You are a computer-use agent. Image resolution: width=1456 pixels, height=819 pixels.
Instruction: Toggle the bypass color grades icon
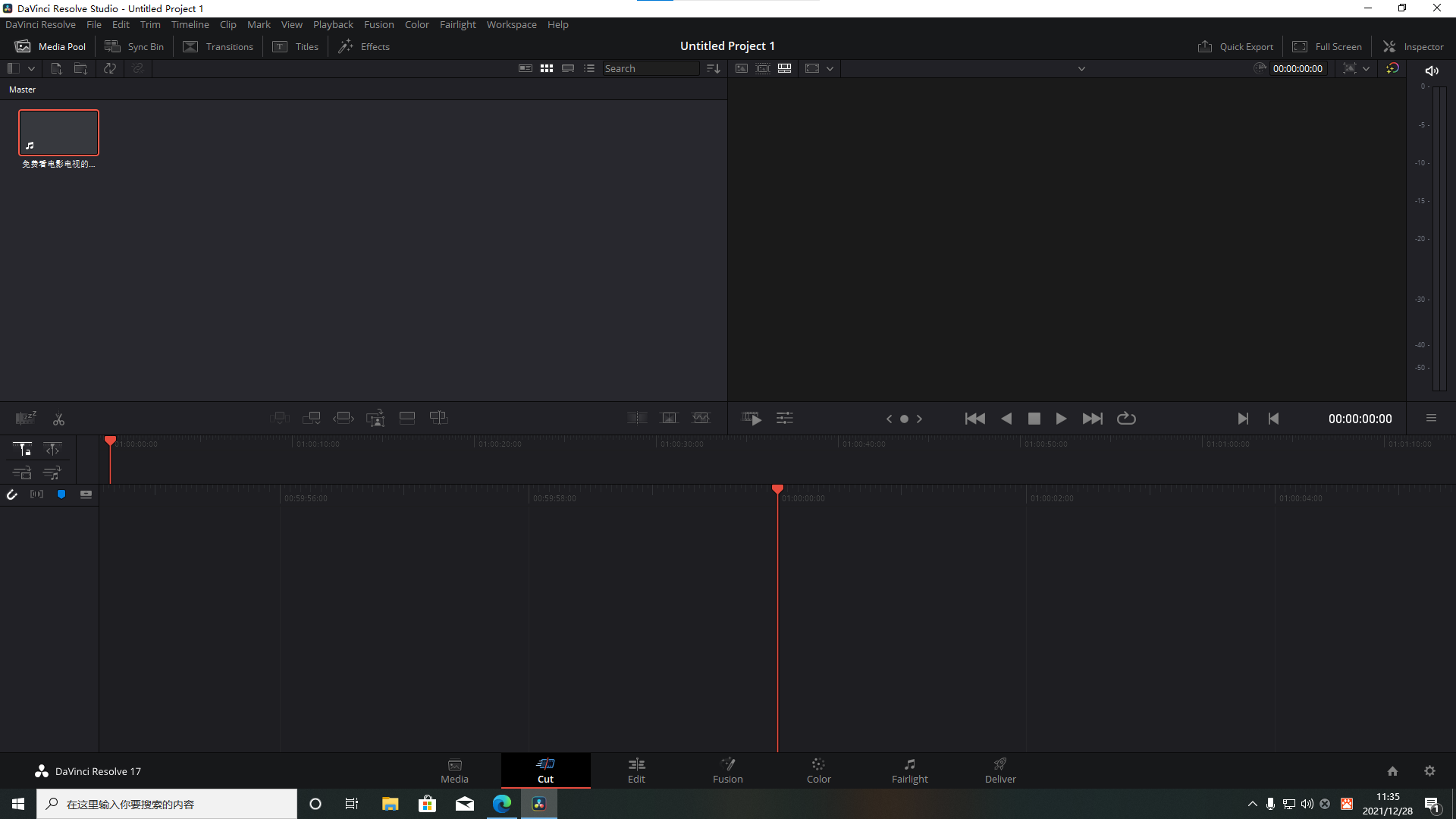click(x=1392, y=68)
